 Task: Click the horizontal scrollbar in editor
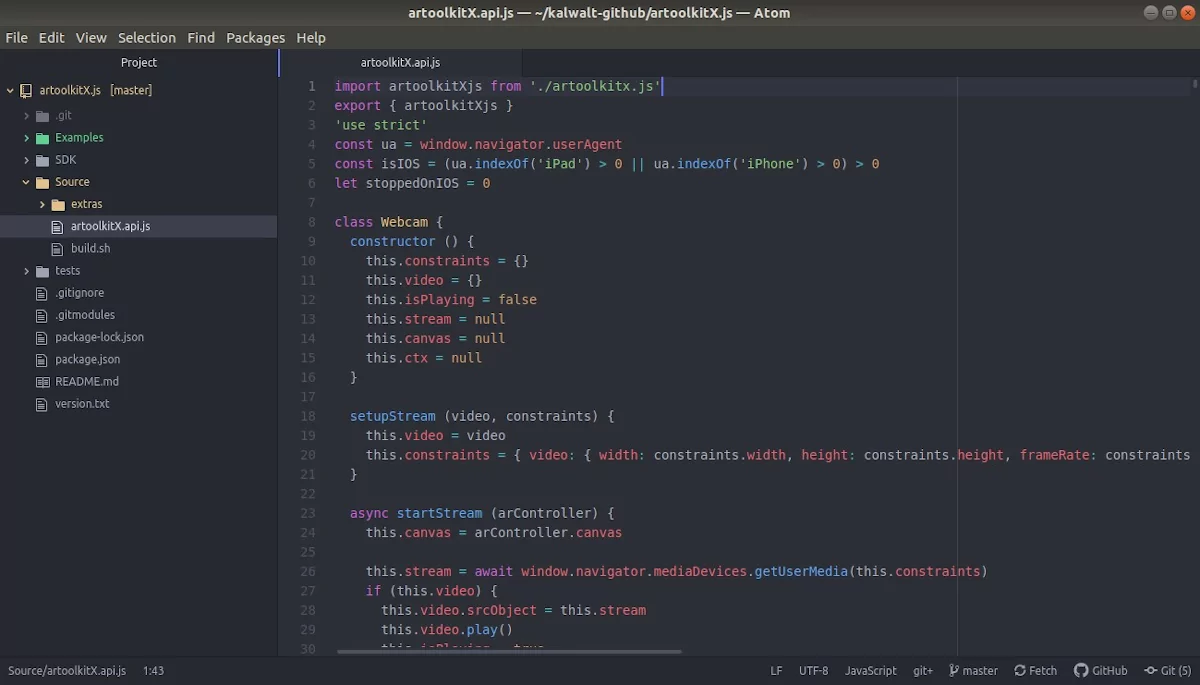508,651
